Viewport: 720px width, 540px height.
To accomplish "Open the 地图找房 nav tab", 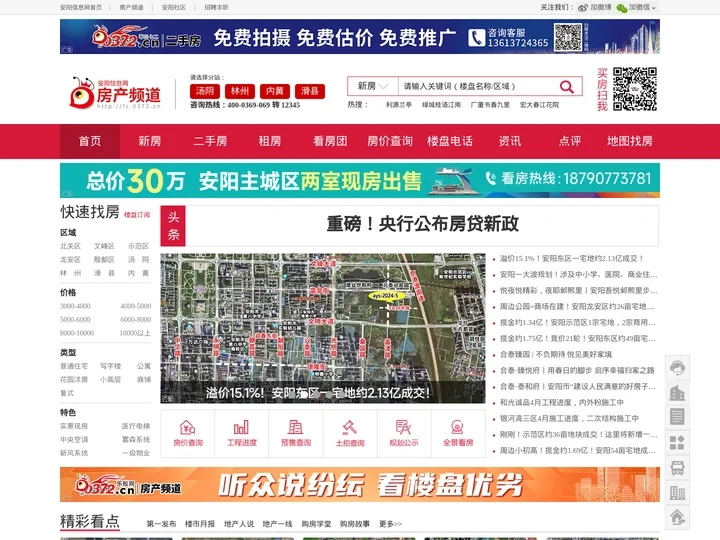I will coord(630,141).
